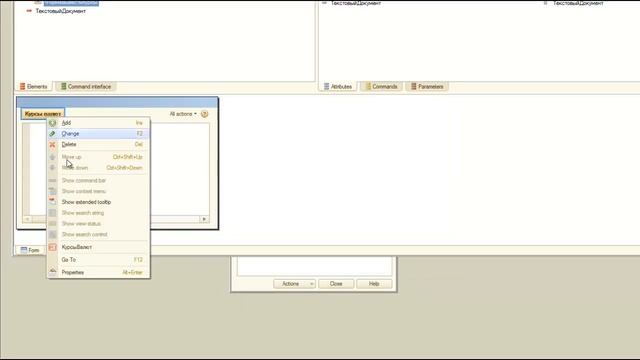Select the Move up menu entry
The width and height of the screenshot is (640, 360).
pyautogui.click(x=98, y=157)
